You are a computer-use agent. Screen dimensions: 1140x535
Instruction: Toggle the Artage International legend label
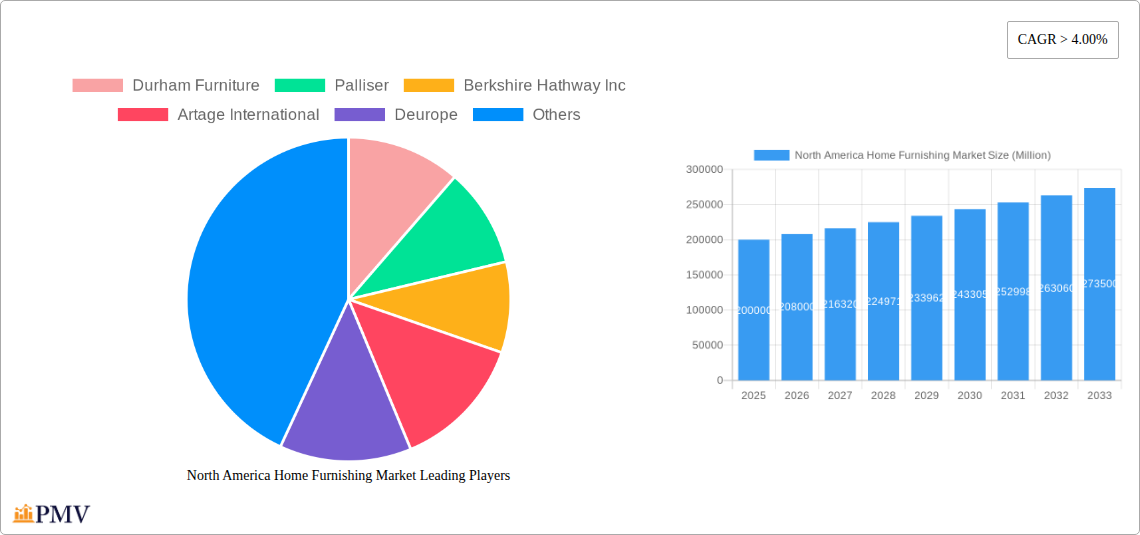click(x=248, y=115)
